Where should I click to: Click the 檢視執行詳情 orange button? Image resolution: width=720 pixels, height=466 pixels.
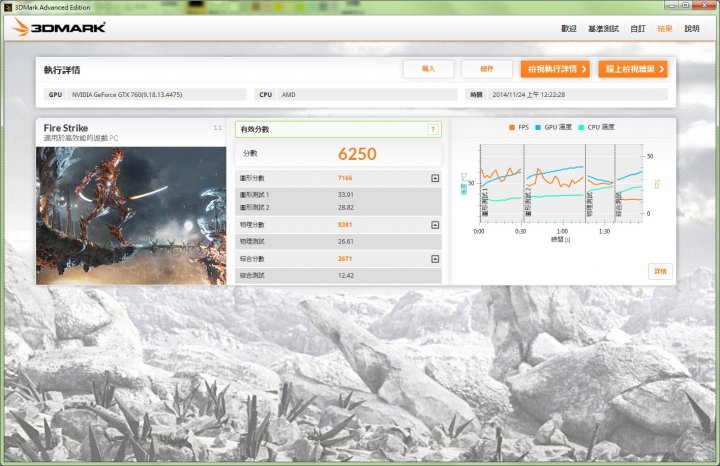pos(555,69)
